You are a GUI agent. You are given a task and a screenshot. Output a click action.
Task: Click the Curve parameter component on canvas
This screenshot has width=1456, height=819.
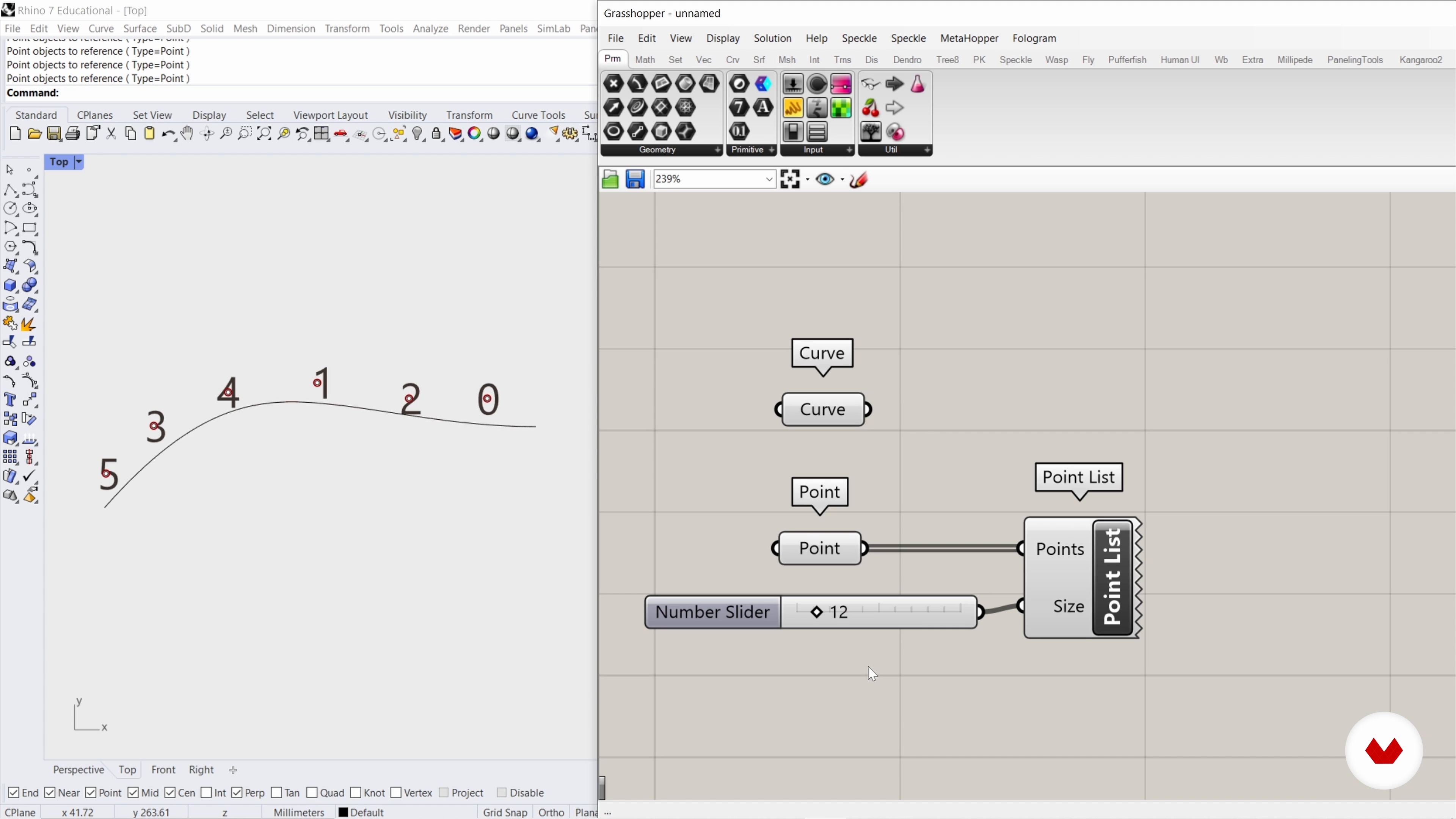tap(822, 409)
